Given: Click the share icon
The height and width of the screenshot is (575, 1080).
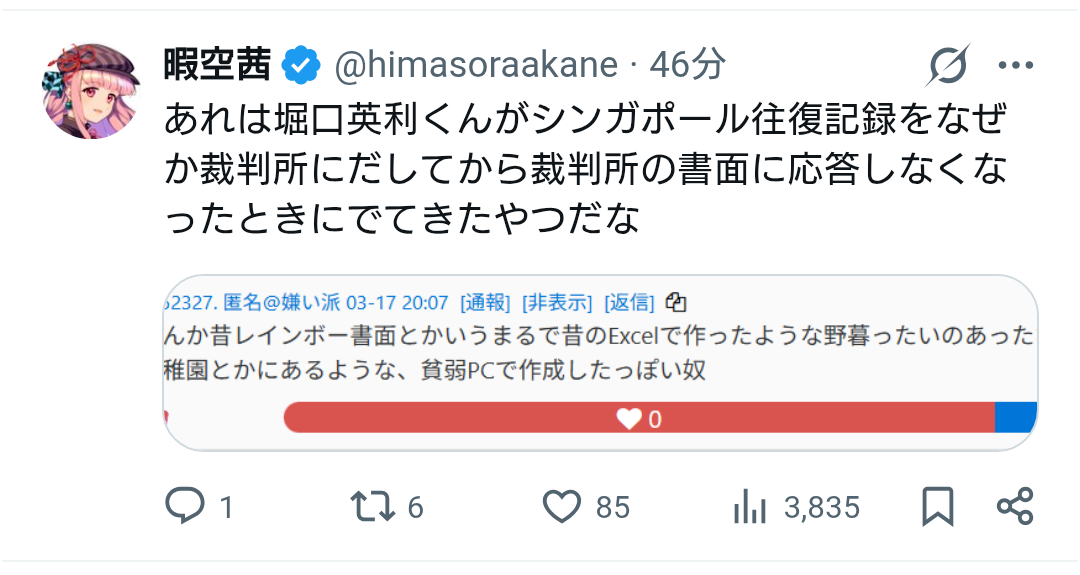Looking at the screenshot, I should tap(1015, 507).
